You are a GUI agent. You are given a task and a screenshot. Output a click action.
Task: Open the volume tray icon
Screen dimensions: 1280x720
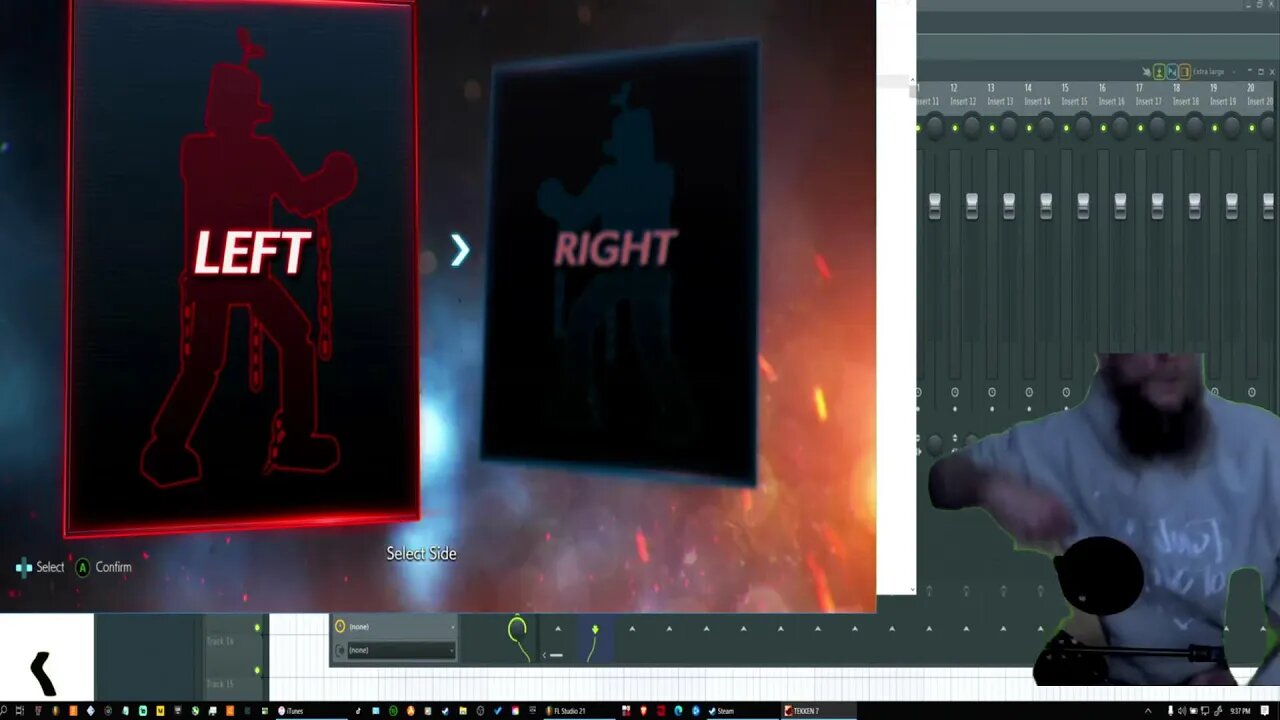pyautogui.click(x=1182, y=710)
